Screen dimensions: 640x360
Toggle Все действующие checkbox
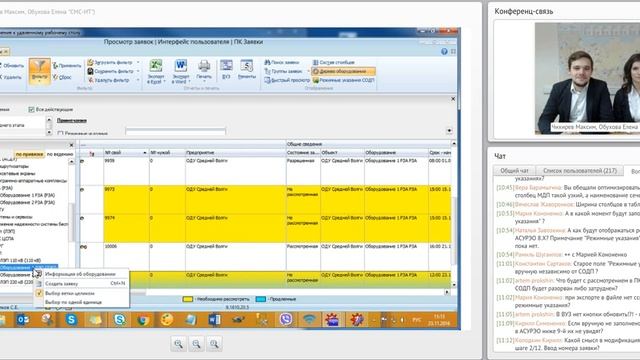[31, 109]
